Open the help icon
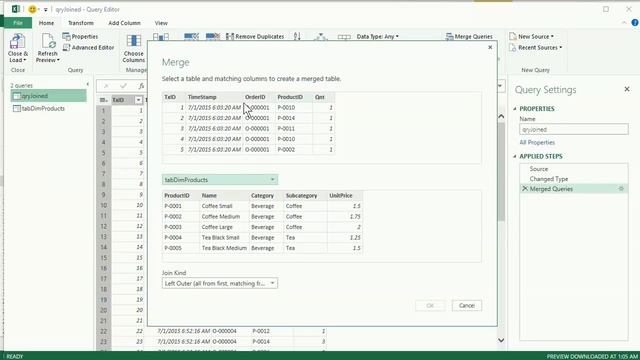 [635, 23]
